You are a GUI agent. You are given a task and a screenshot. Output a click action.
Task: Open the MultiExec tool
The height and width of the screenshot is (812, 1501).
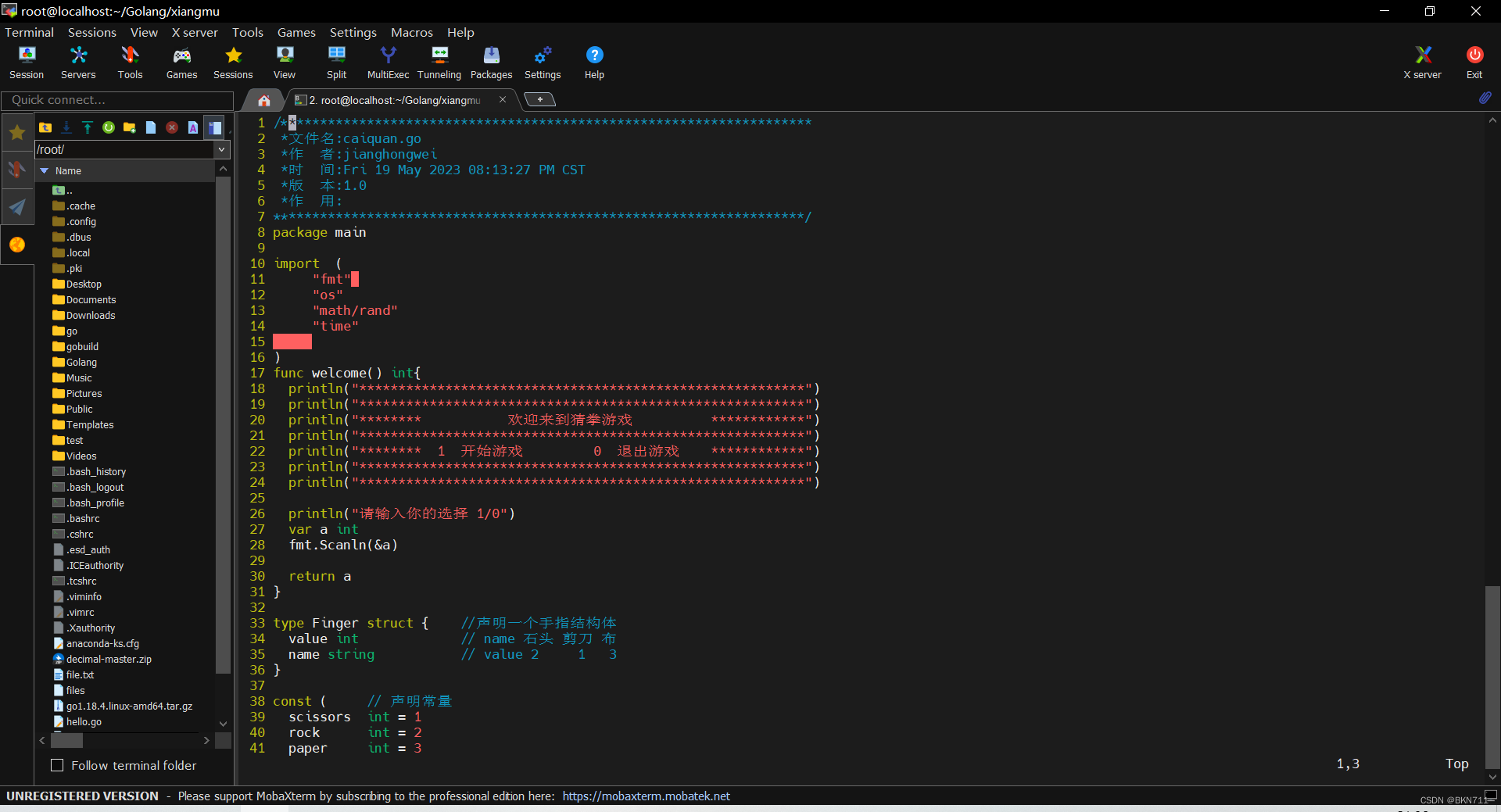point(388,63)
